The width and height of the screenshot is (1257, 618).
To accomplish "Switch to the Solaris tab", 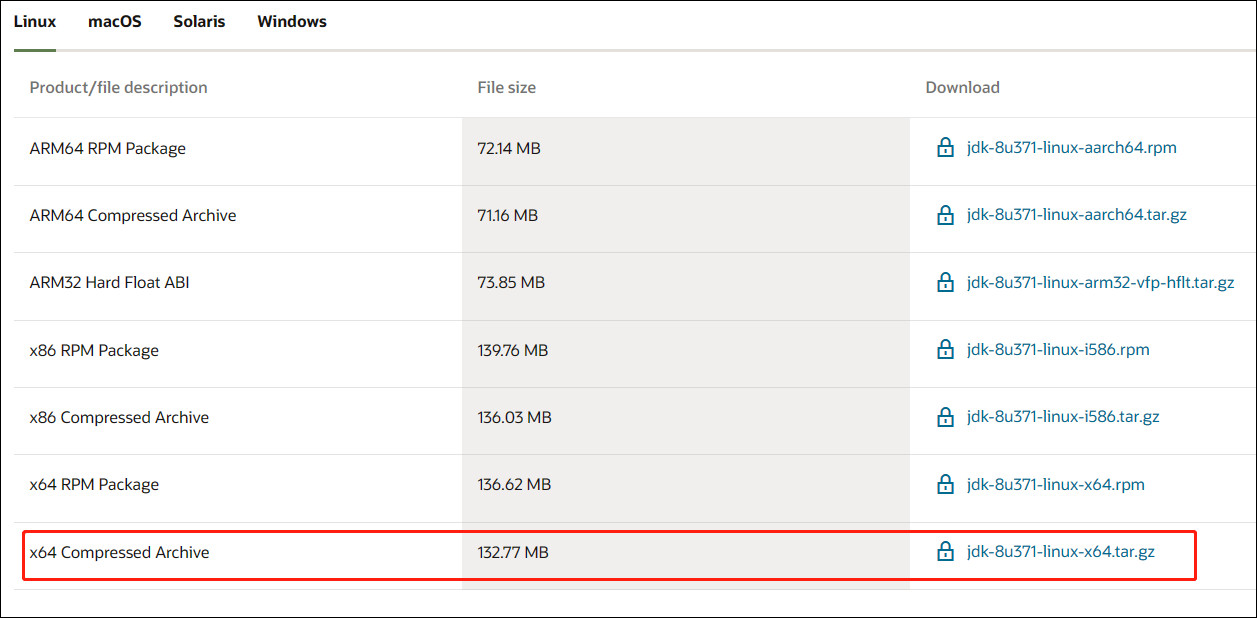I will 199,22.
